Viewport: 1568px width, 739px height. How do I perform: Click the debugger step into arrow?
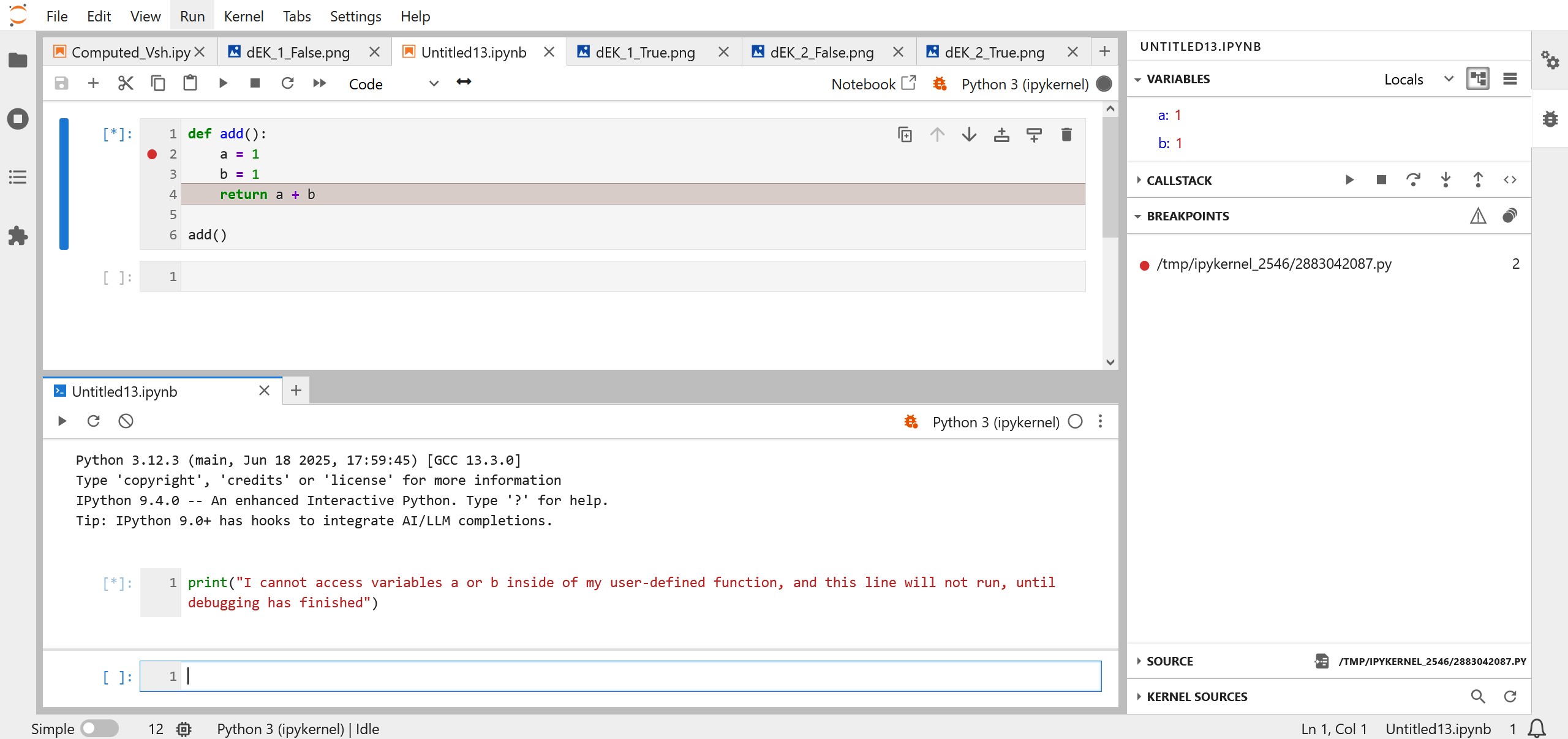point(1445,180)
